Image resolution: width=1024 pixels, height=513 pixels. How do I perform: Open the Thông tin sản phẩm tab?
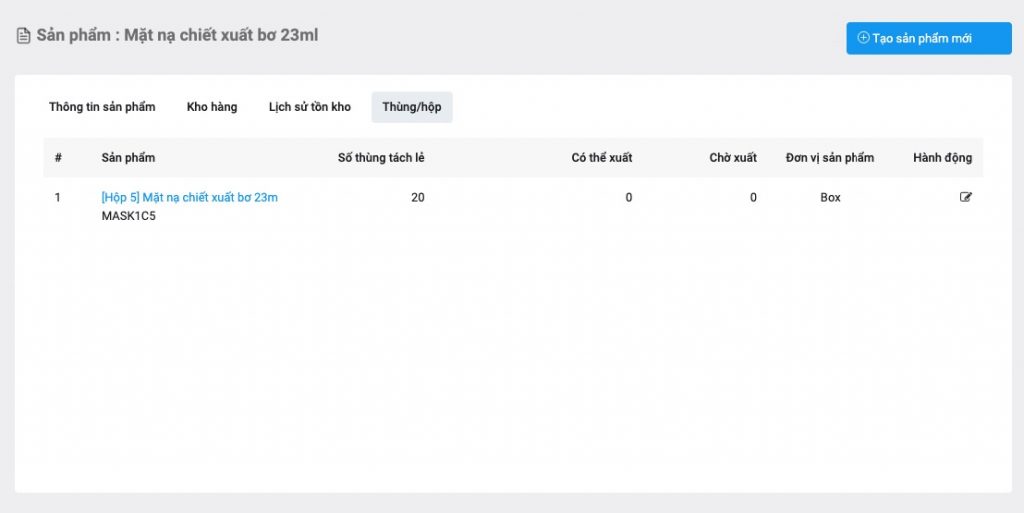click(102, 107)
